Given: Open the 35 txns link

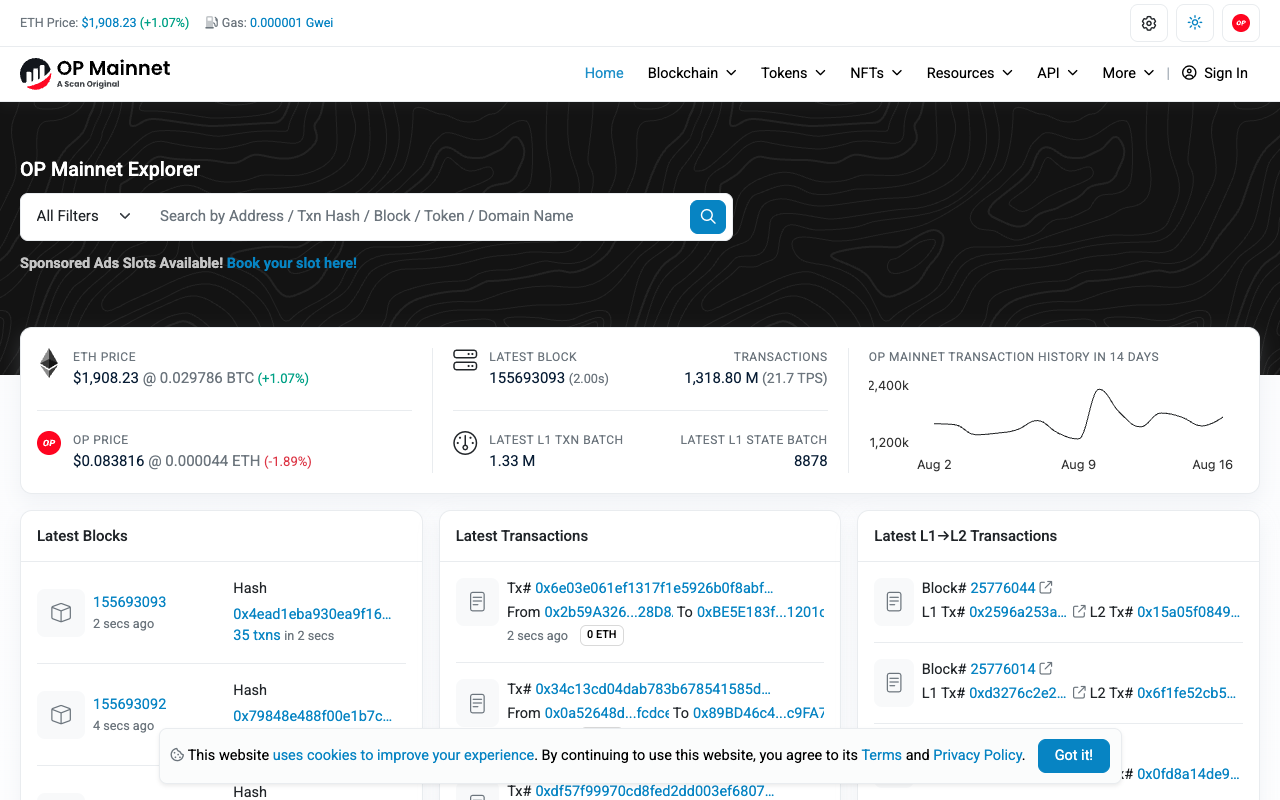Looking at the screenshot, I should click(x=257, y=635).
